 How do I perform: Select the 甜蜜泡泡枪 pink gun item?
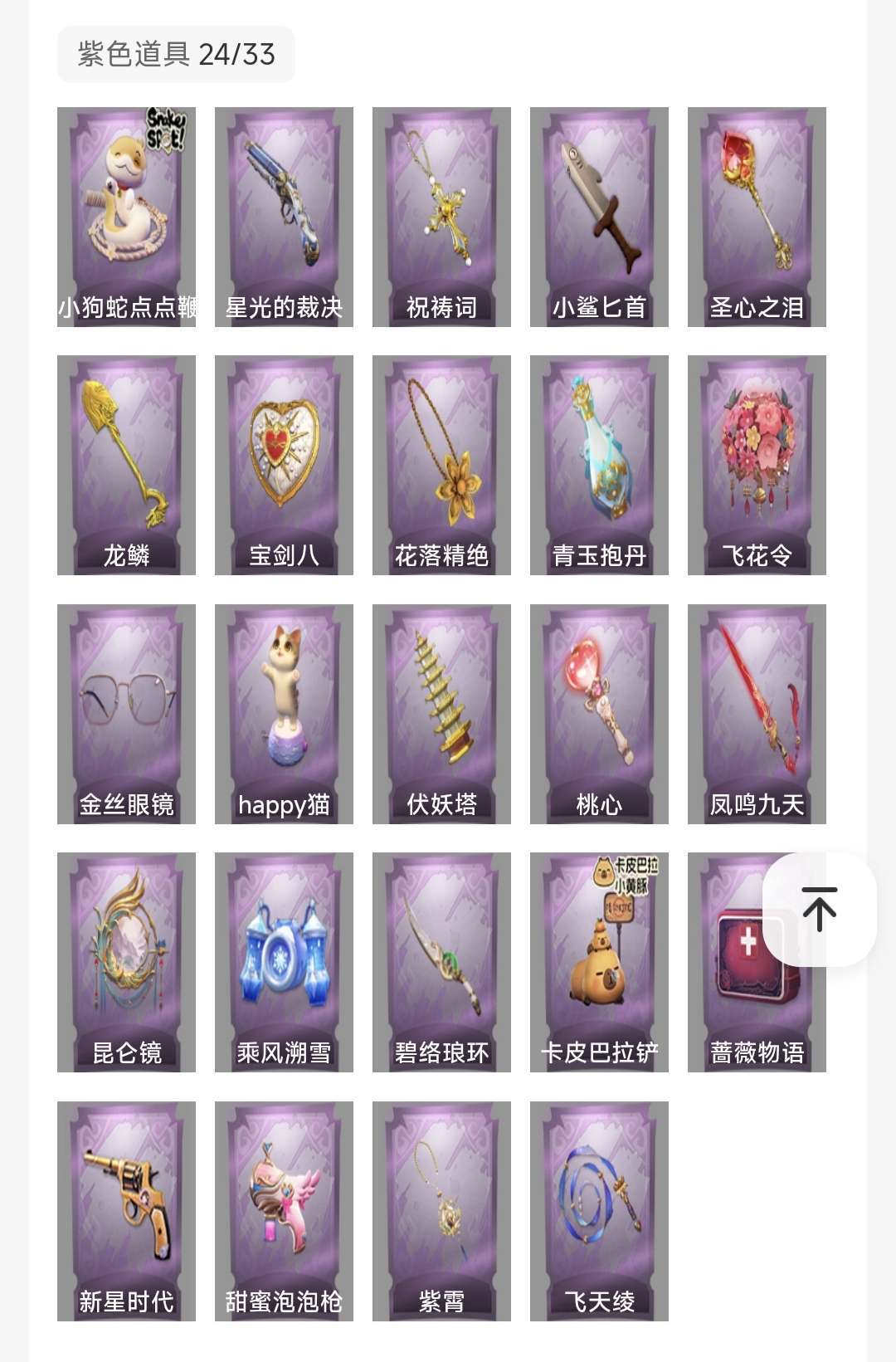pyautogui.click(x=284, y=1211)
